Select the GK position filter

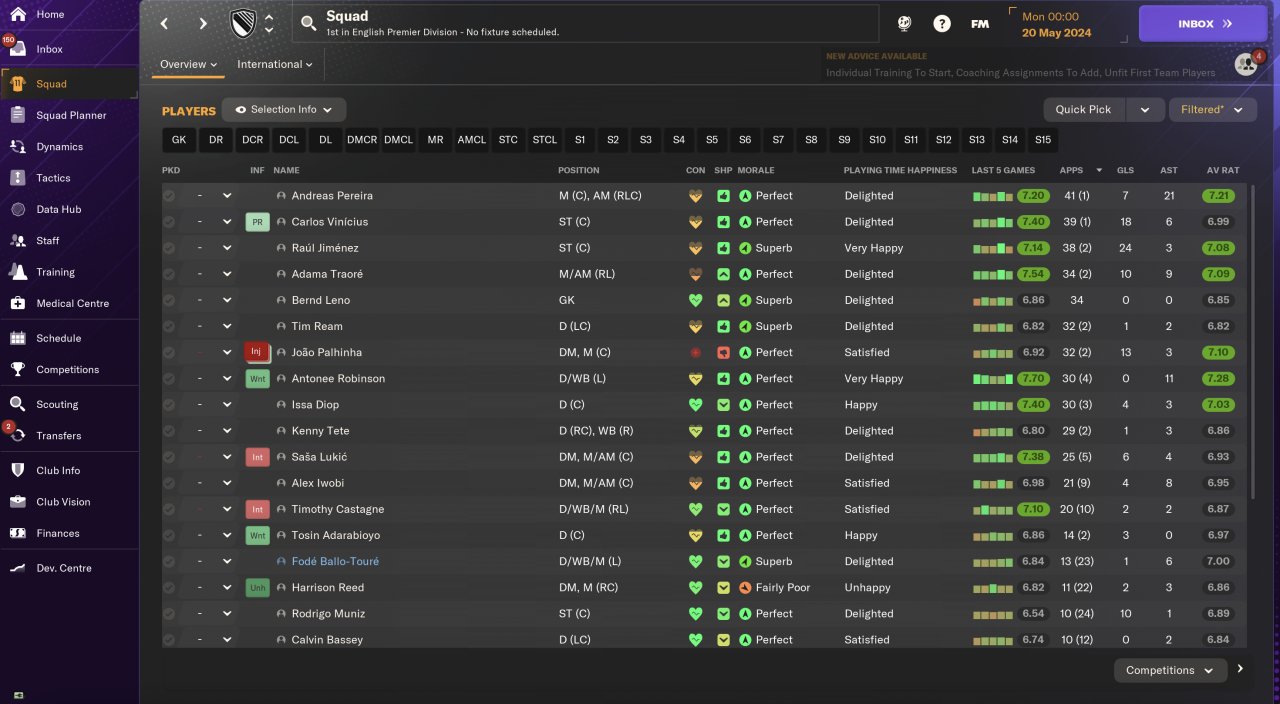tap(179, 140)
